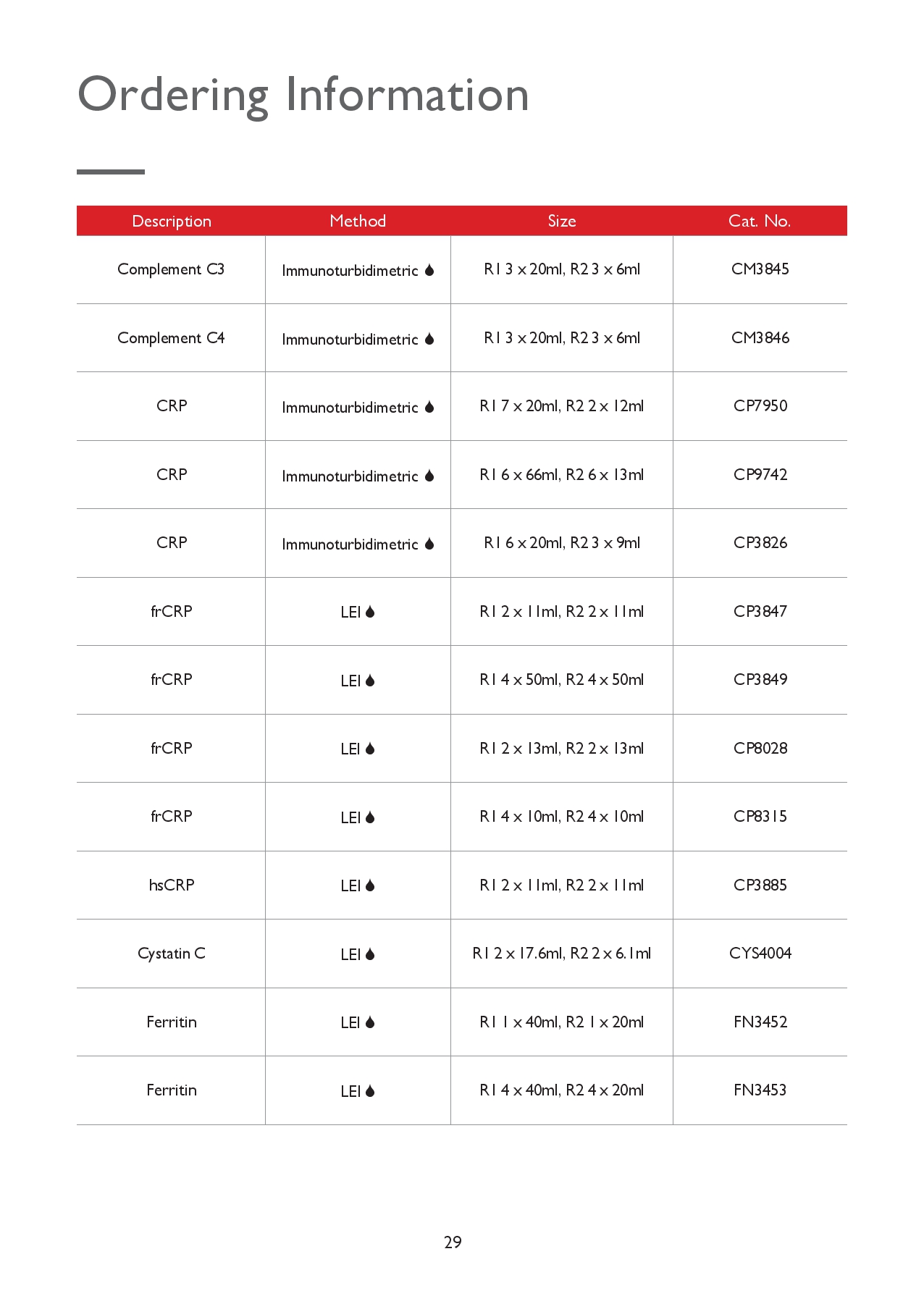Click droplet icon in CP3849 frCRP row
This screenshot has height=1296, width=924.
coord(370,681)
